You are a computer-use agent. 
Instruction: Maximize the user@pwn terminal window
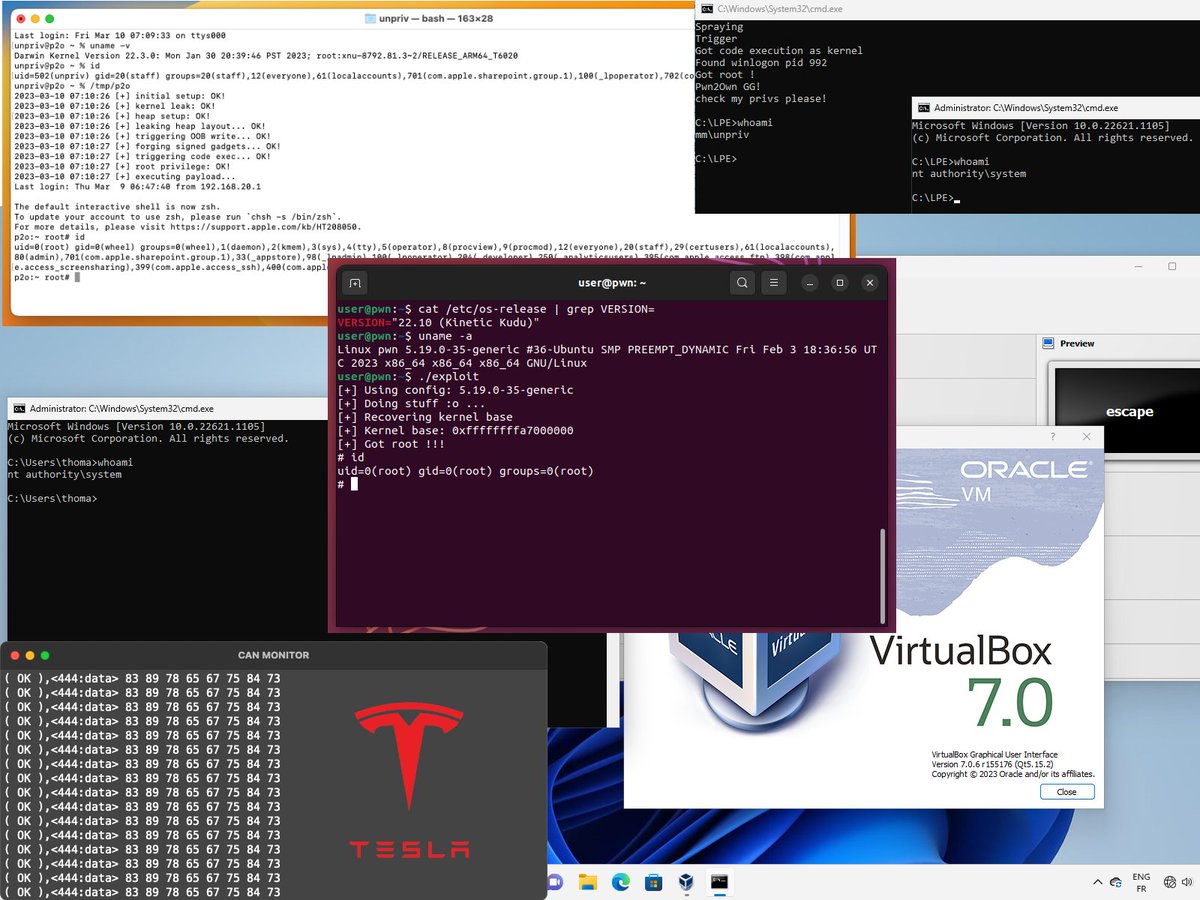tap(840, 283)
